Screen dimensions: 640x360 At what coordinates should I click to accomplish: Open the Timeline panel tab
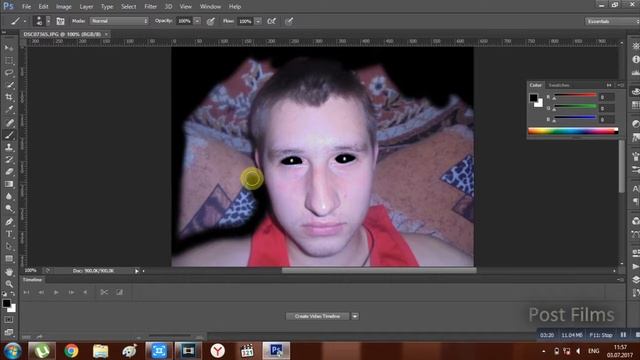click(32, 280)
